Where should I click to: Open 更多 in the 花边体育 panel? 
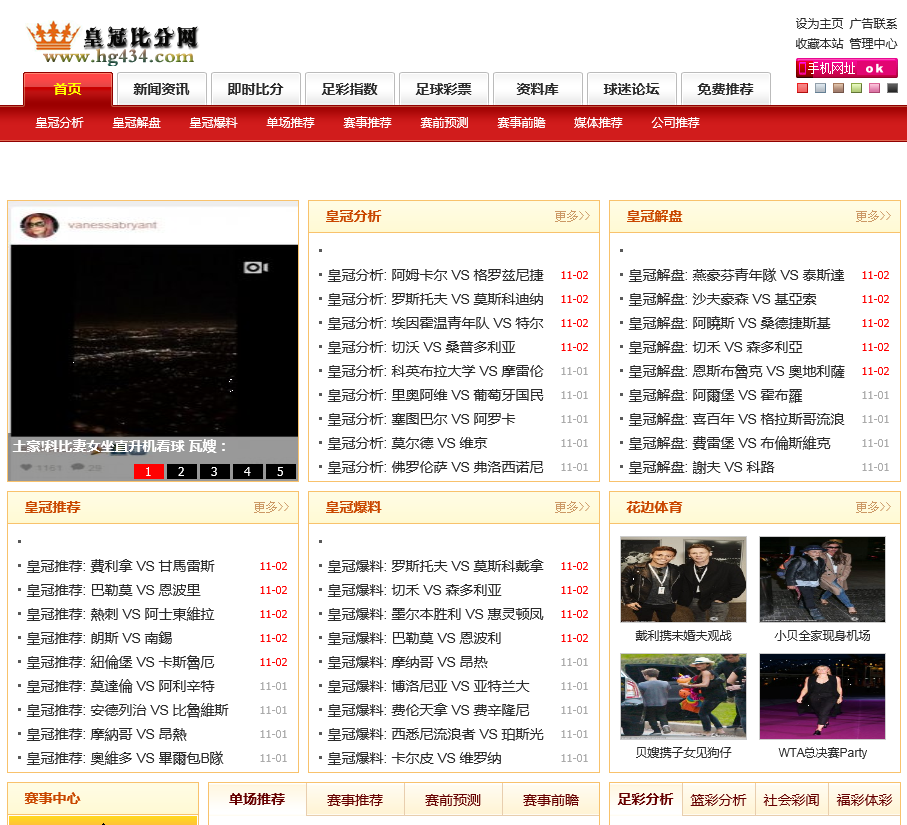(x=873, y=507)
